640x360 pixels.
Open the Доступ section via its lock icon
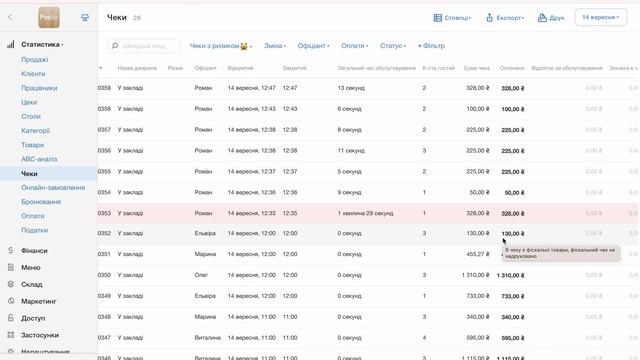tap(11, 318)
